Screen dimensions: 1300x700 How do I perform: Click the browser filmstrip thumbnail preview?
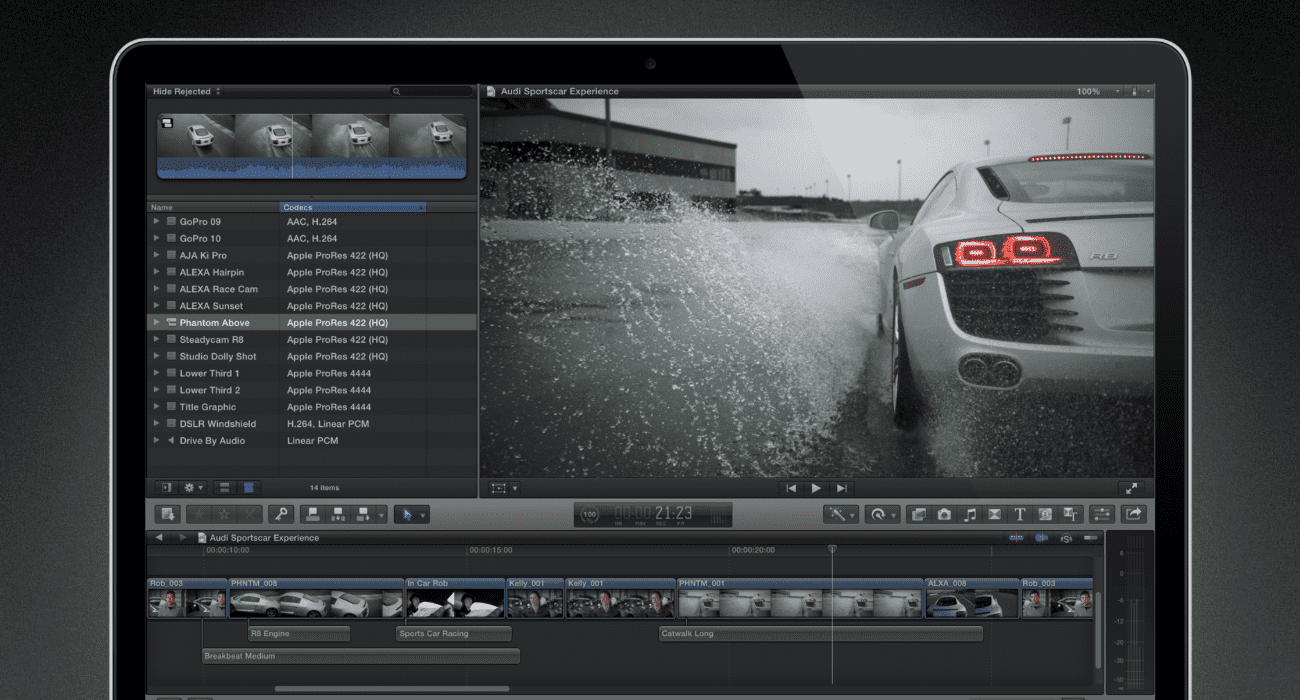(x=312, y=146)
